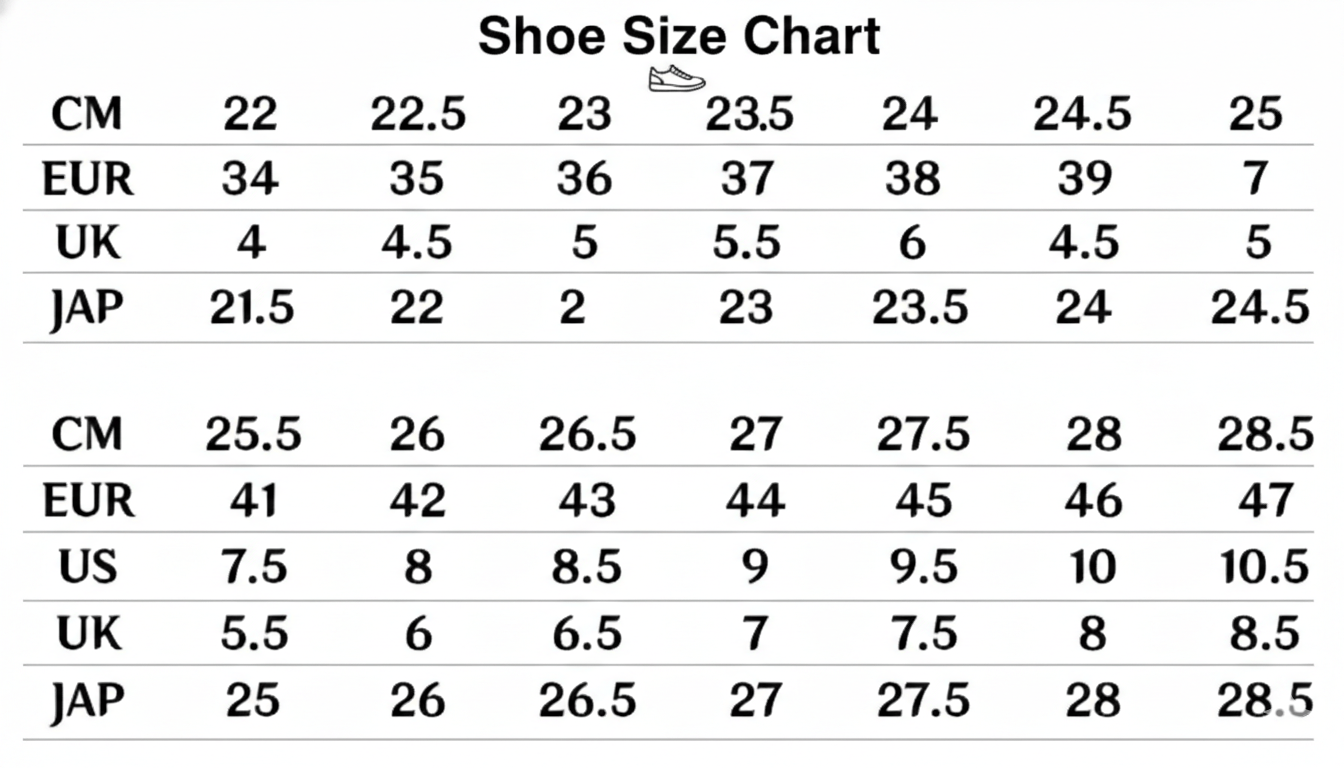Choose EUR size 47
1344x768 pixels.
click(x=1265, y=500)
